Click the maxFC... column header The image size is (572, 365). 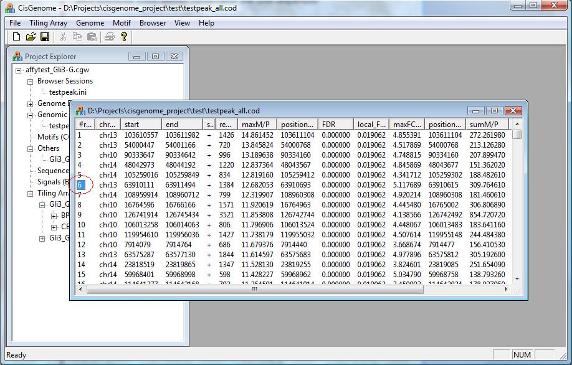pyautogui.click(x=407, y=124)
